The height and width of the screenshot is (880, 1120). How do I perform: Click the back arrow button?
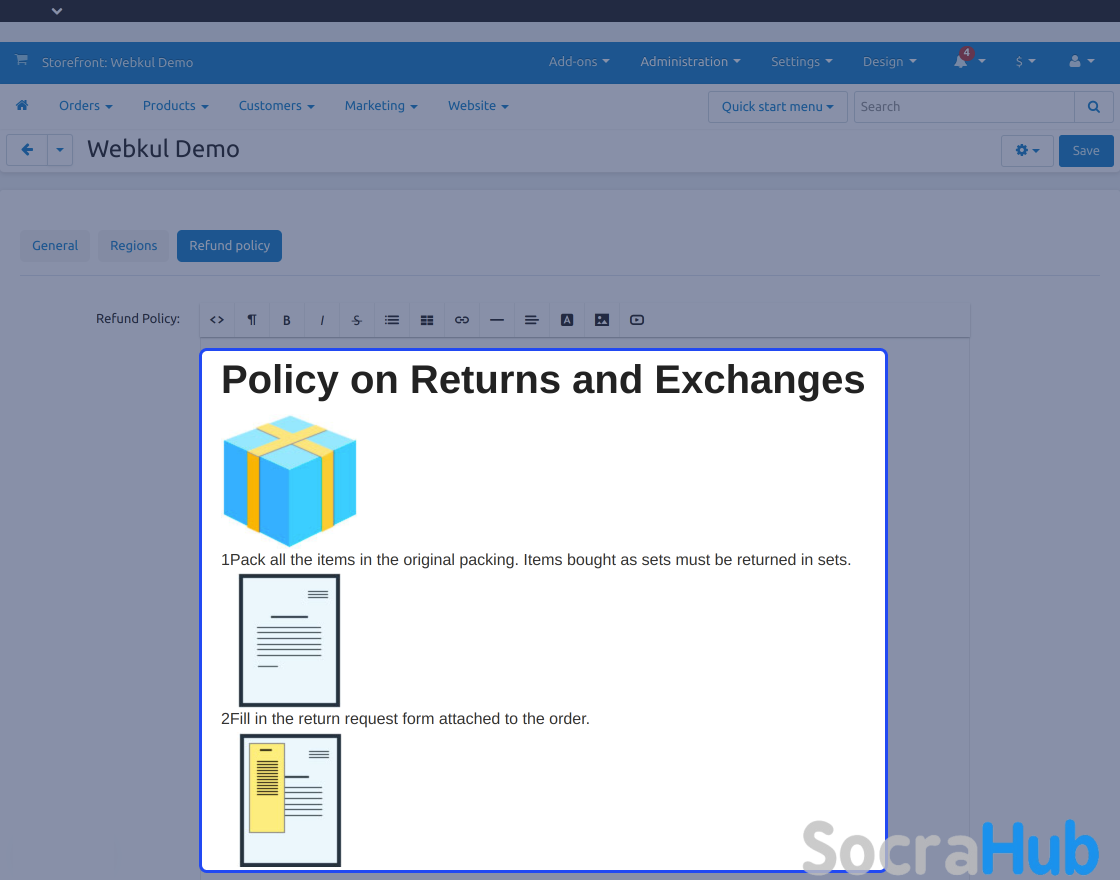27,150
